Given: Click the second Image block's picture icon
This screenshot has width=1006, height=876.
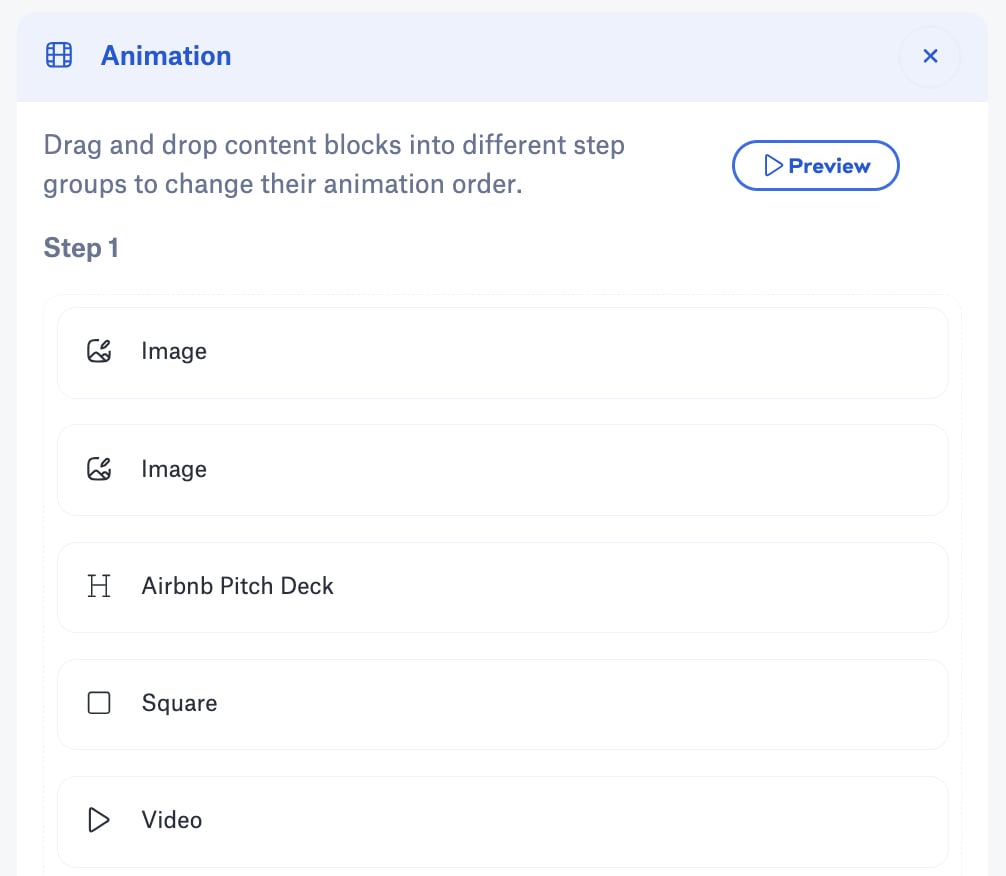Looking at the screenshot, I should [99, 469].
